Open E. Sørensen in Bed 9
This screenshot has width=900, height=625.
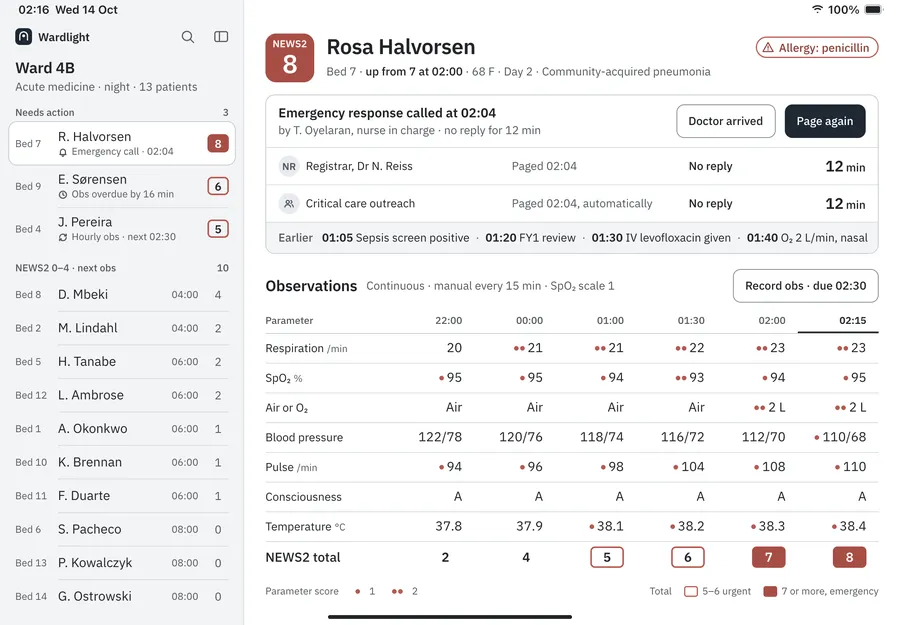coord(122,186)
